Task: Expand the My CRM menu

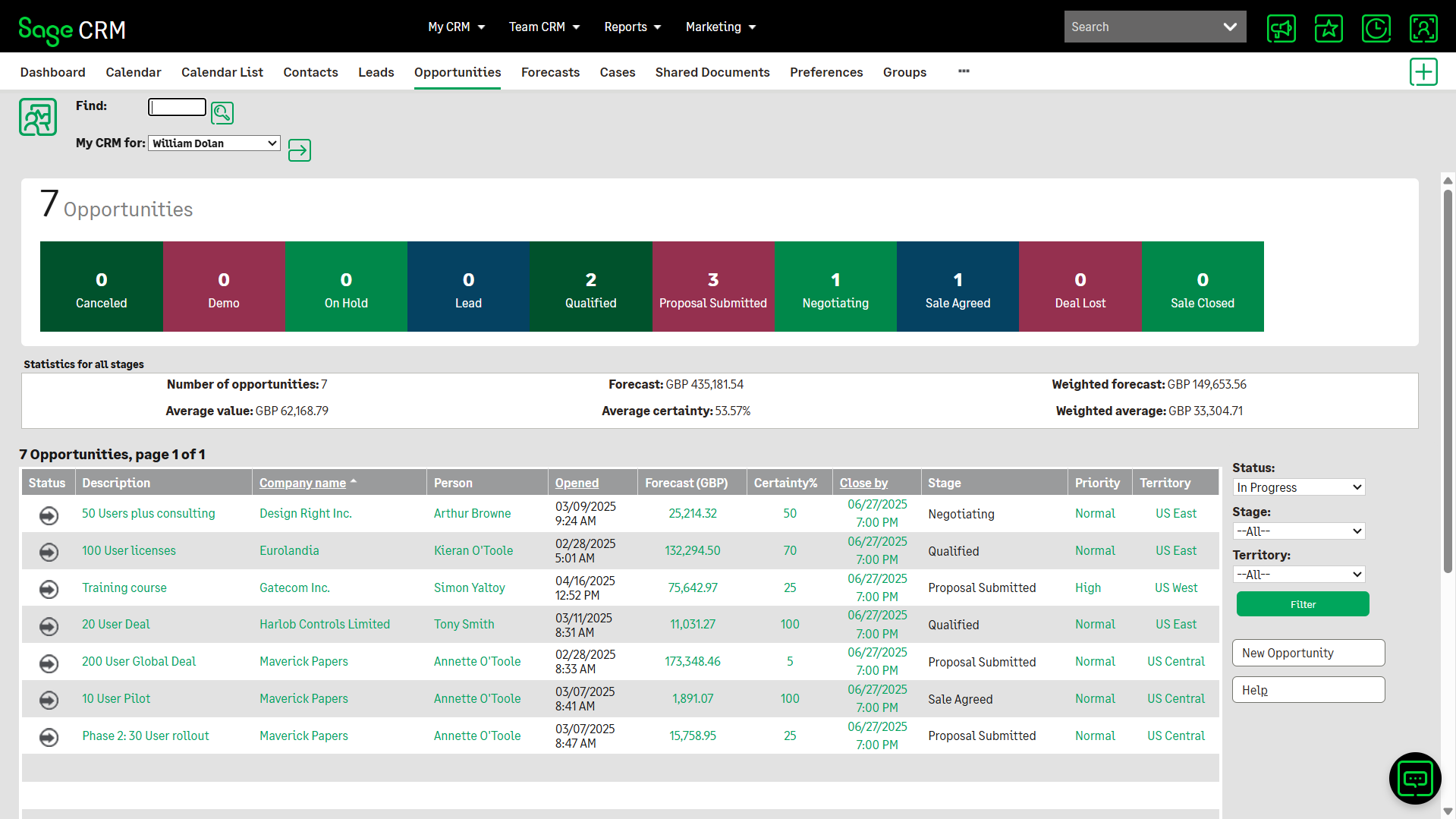Action: (x=456, y=27)
